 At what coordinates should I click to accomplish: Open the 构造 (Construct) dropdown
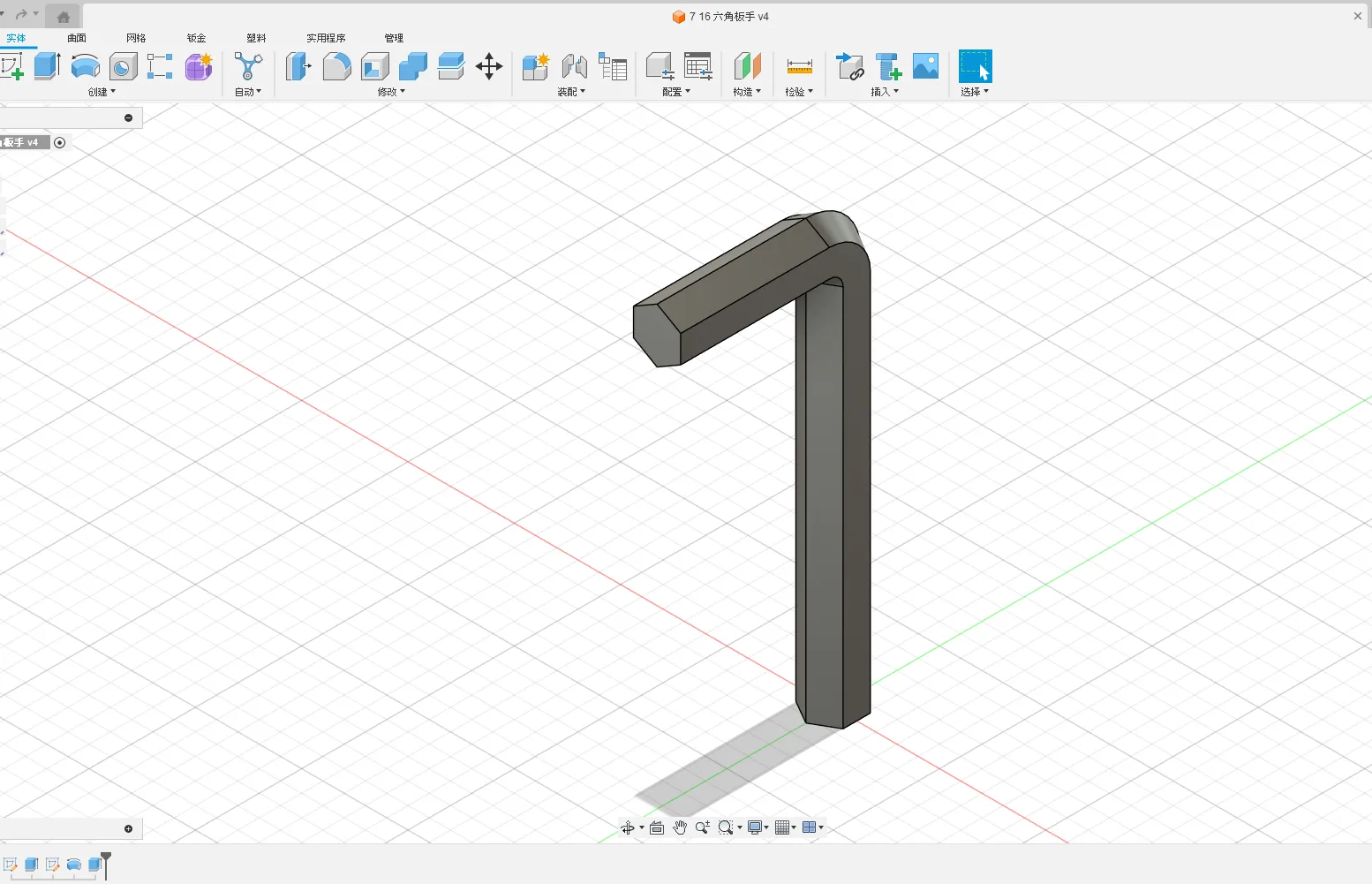click(747, 92)
